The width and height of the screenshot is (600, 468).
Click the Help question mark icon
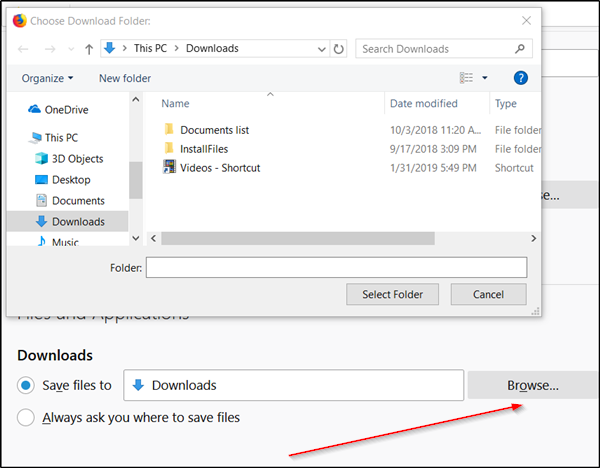click(x=520, y=78)
